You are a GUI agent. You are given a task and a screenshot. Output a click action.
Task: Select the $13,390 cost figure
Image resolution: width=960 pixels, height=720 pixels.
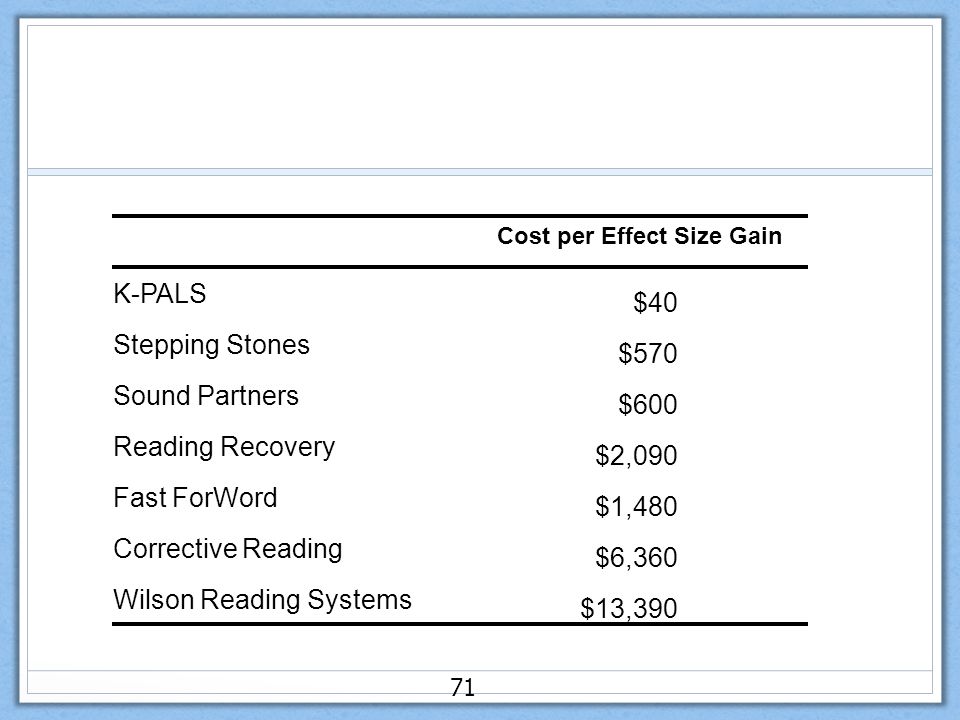629,608
